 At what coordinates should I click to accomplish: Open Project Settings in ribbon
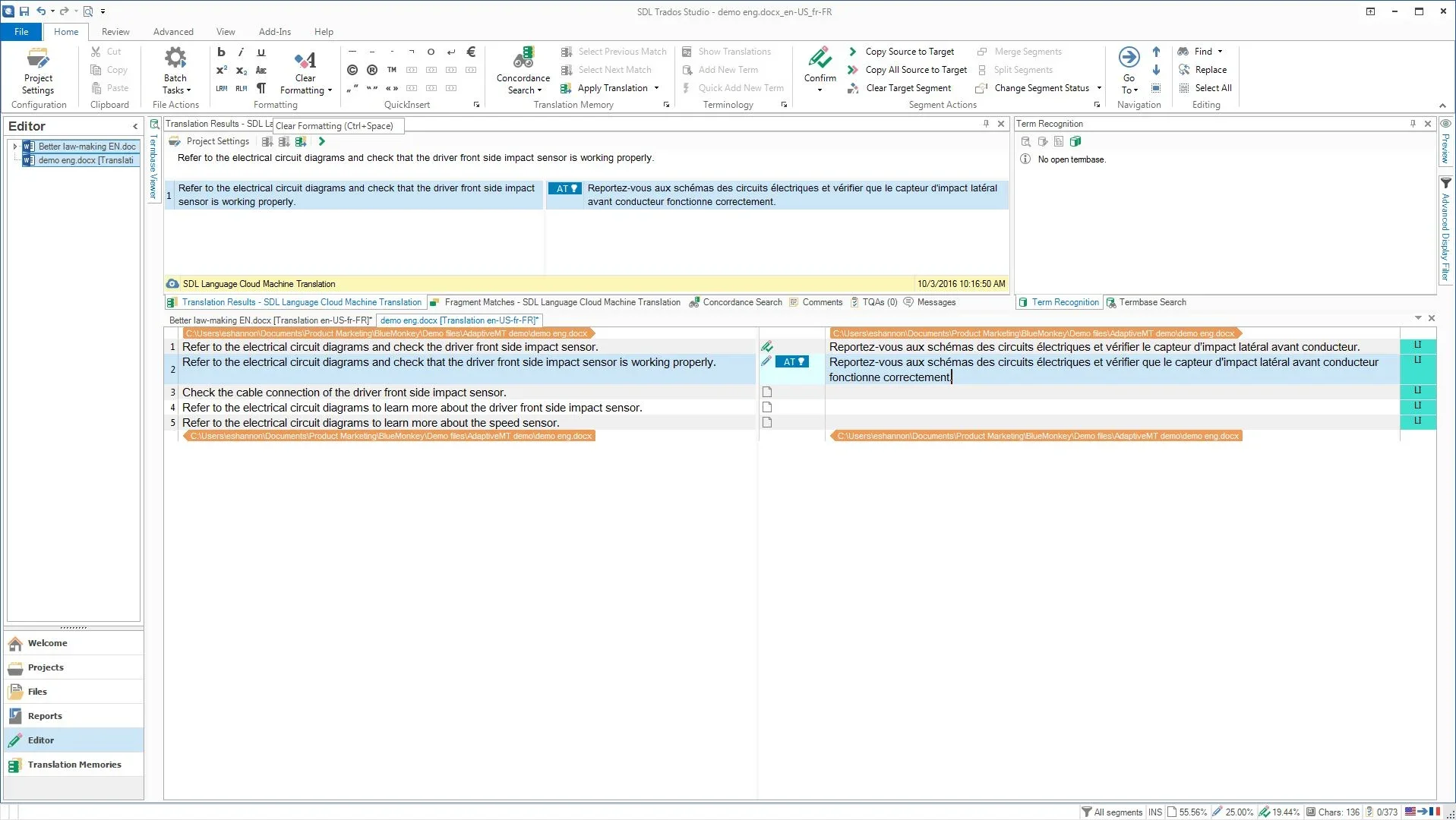[38, 59]
